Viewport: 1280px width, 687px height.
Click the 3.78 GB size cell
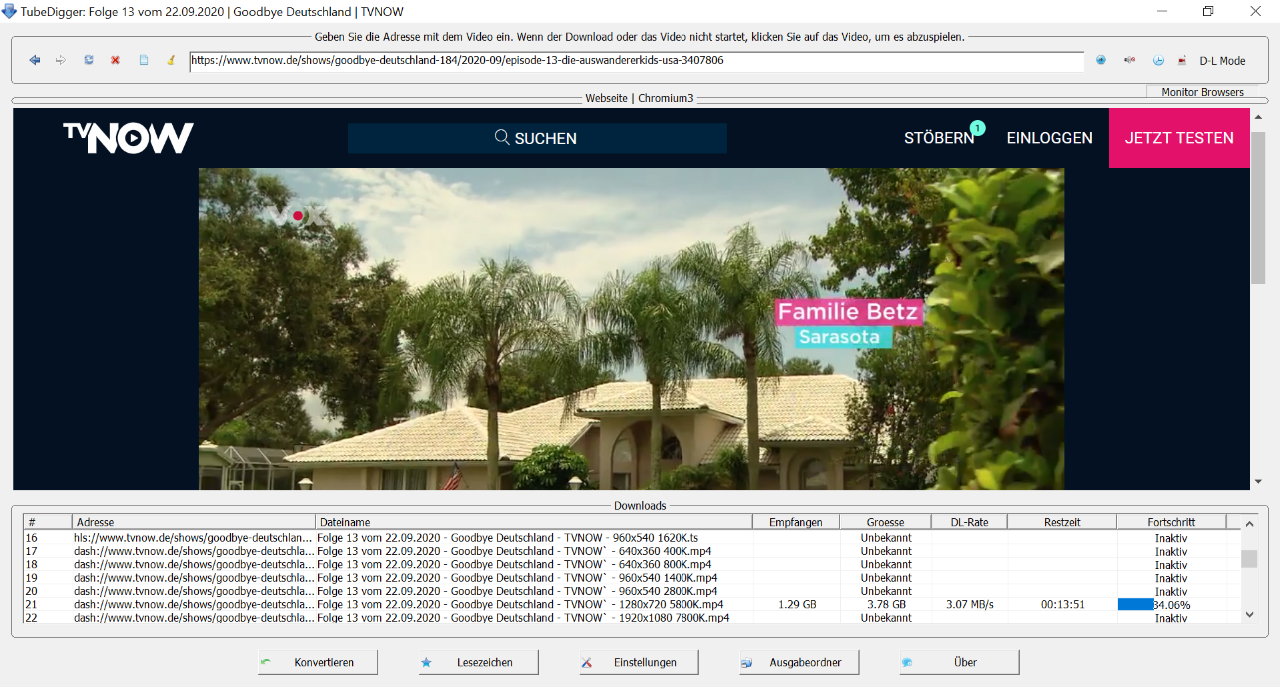coord(886,605)
